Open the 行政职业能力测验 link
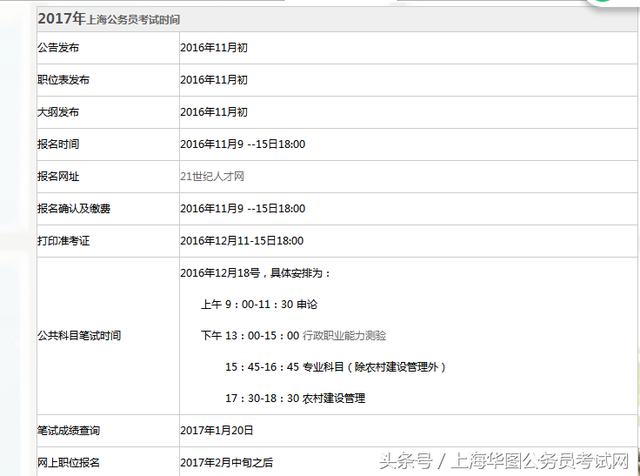 click(344, 336)
